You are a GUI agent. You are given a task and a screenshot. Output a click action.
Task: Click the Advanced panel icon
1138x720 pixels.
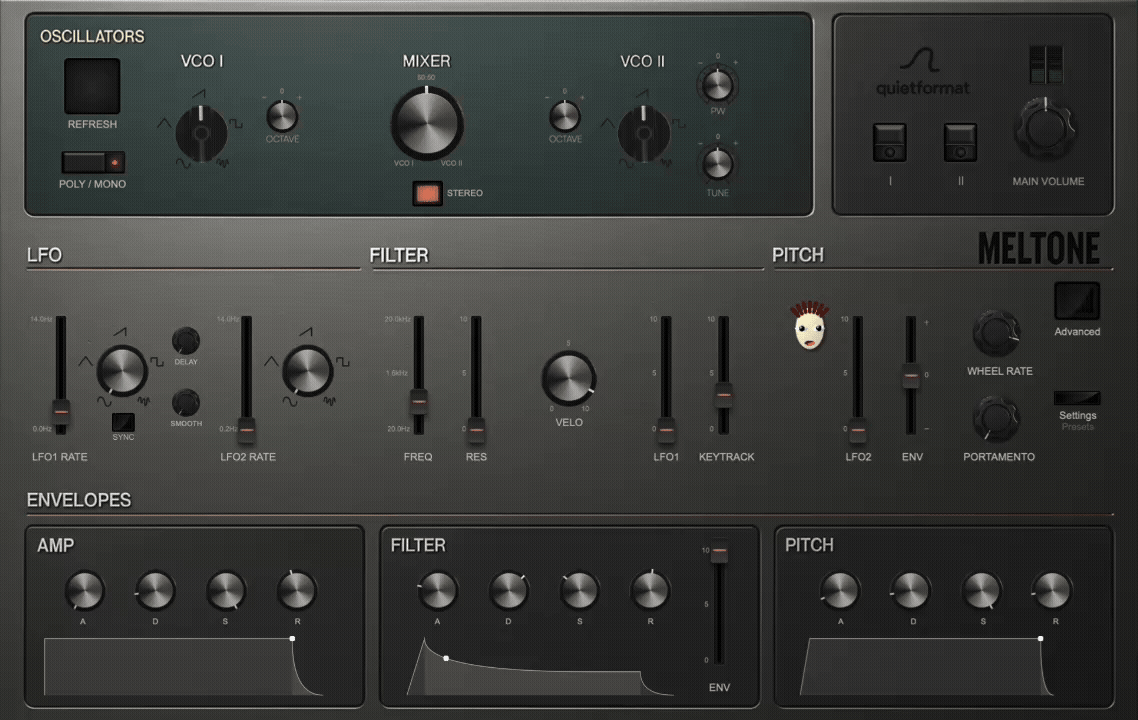click(1077, 301)
